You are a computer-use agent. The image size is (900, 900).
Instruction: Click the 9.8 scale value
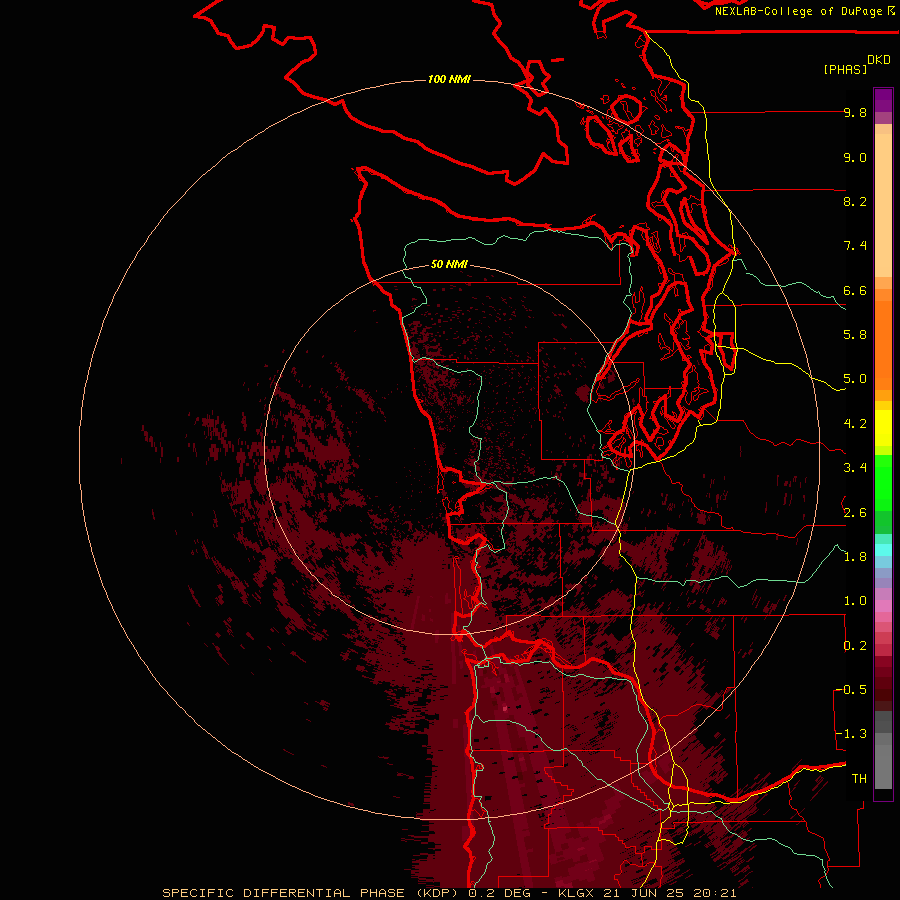[x=855, y=112]
